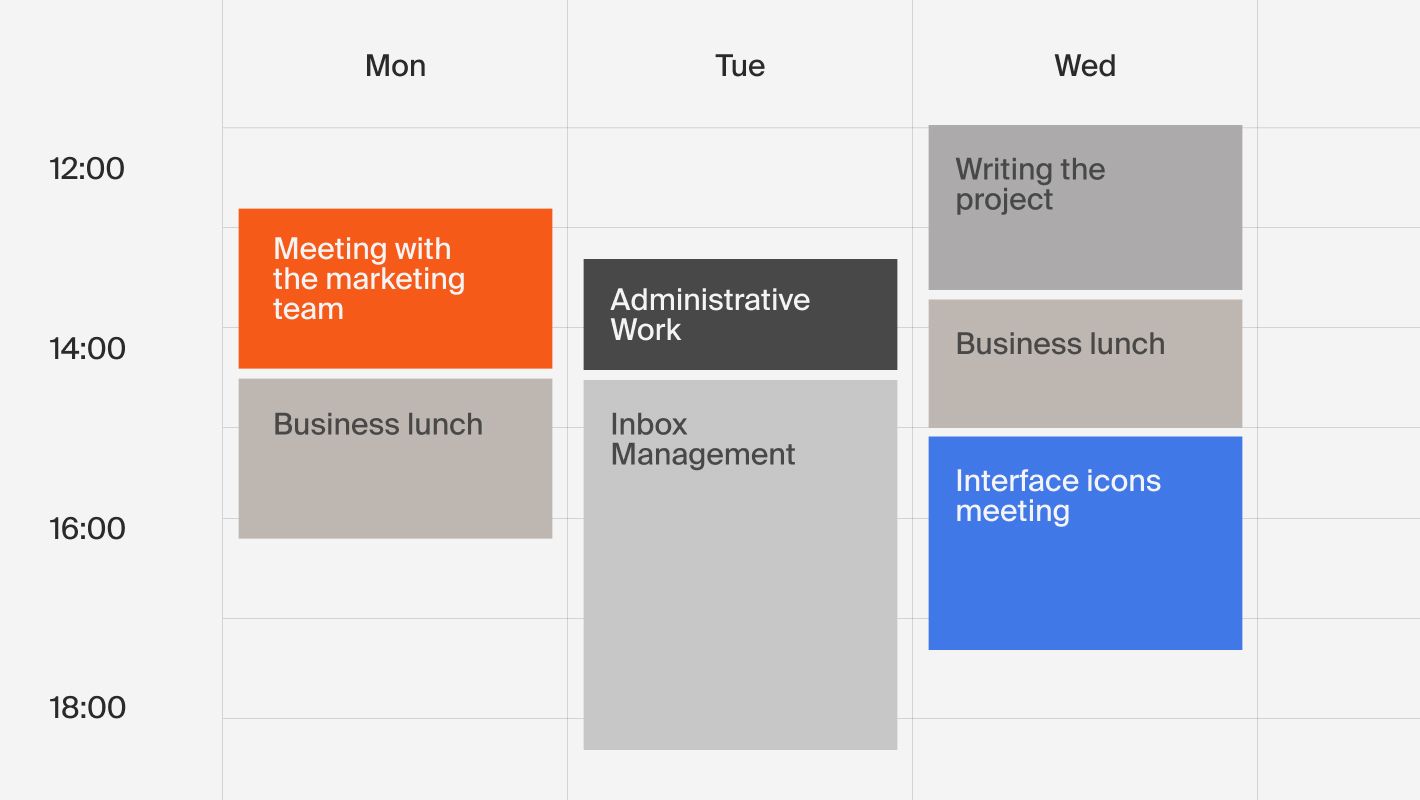The width and height of the screenshot is (1420, 800).
Task: Click empty Monday slot above the orange meeting
Action: click(395, 167)
